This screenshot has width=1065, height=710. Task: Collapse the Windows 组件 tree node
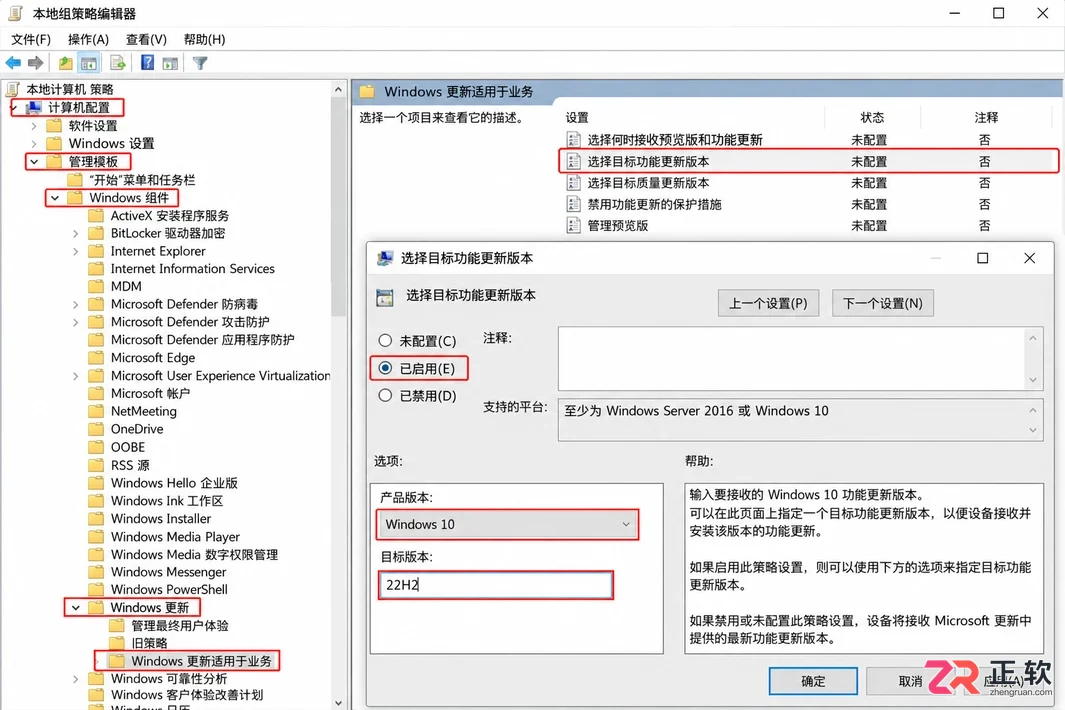(x=55, y=198)
